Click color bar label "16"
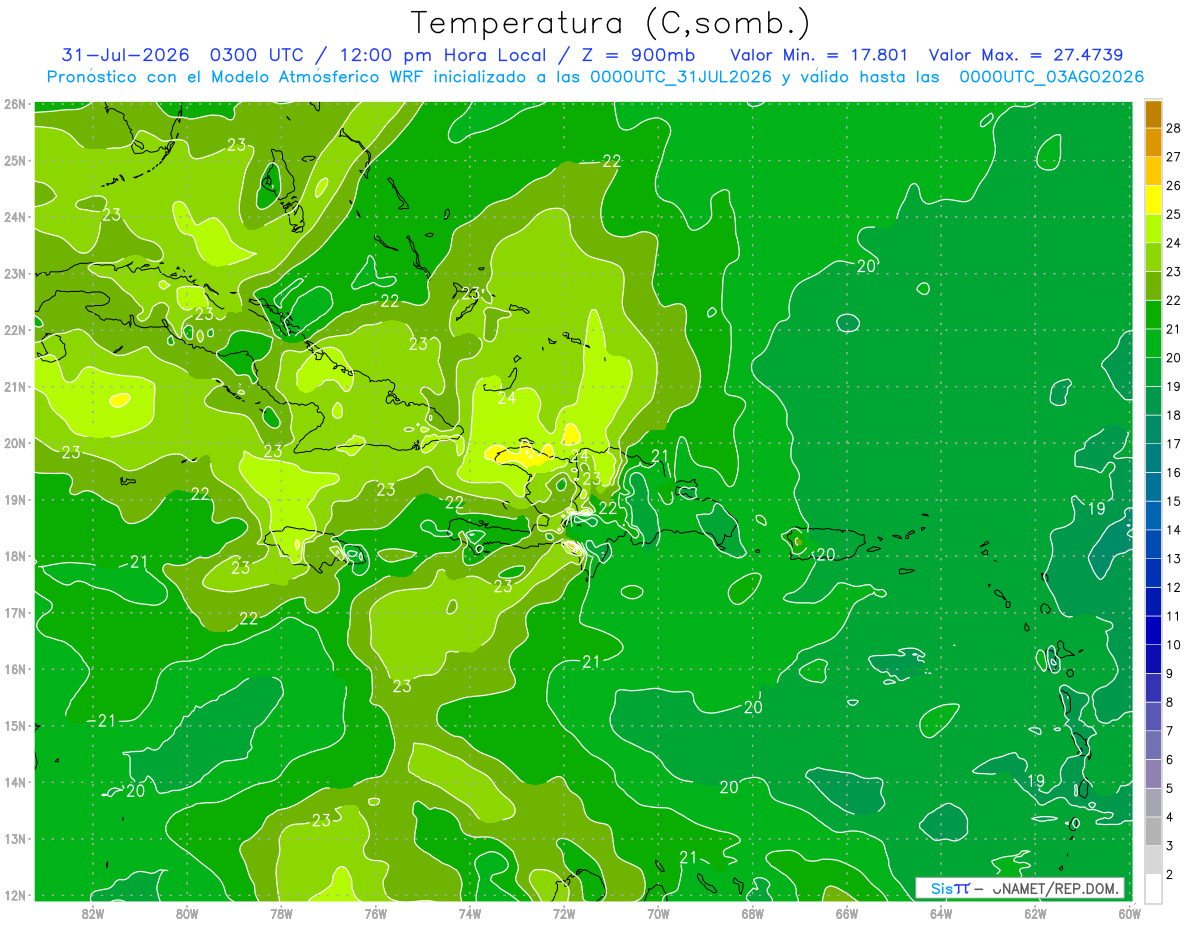Image resolution: width=1200 pixels, height=927 pixels. [x=1174, y=472]
